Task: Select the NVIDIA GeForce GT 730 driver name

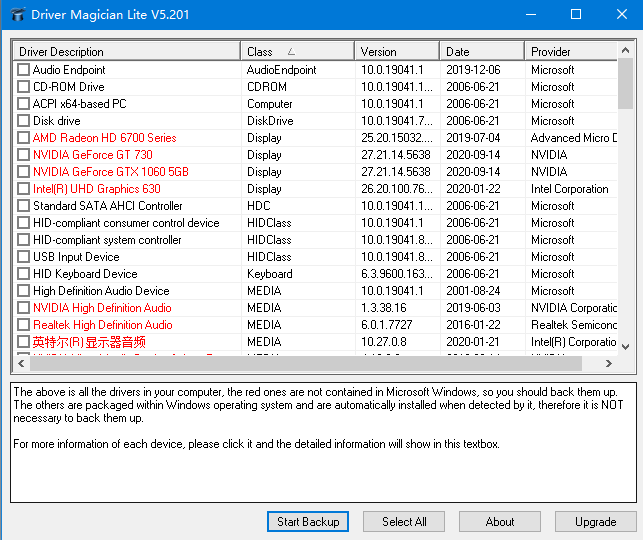Action: (x=93, y=155)
